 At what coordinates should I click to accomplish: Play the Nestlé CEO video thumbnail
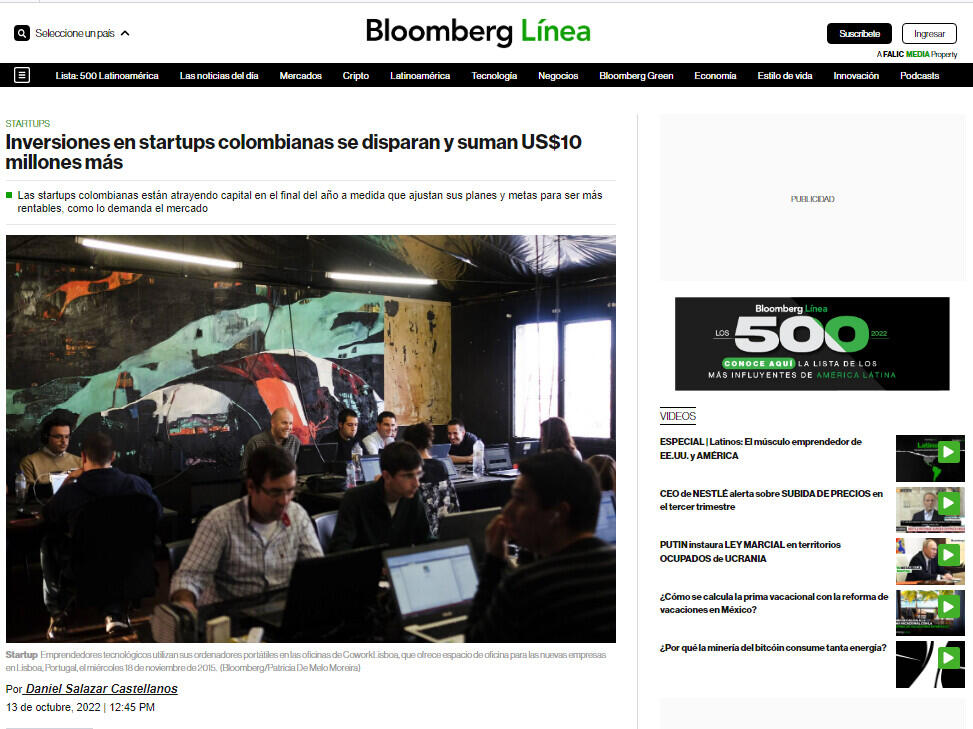pos(930,509)
